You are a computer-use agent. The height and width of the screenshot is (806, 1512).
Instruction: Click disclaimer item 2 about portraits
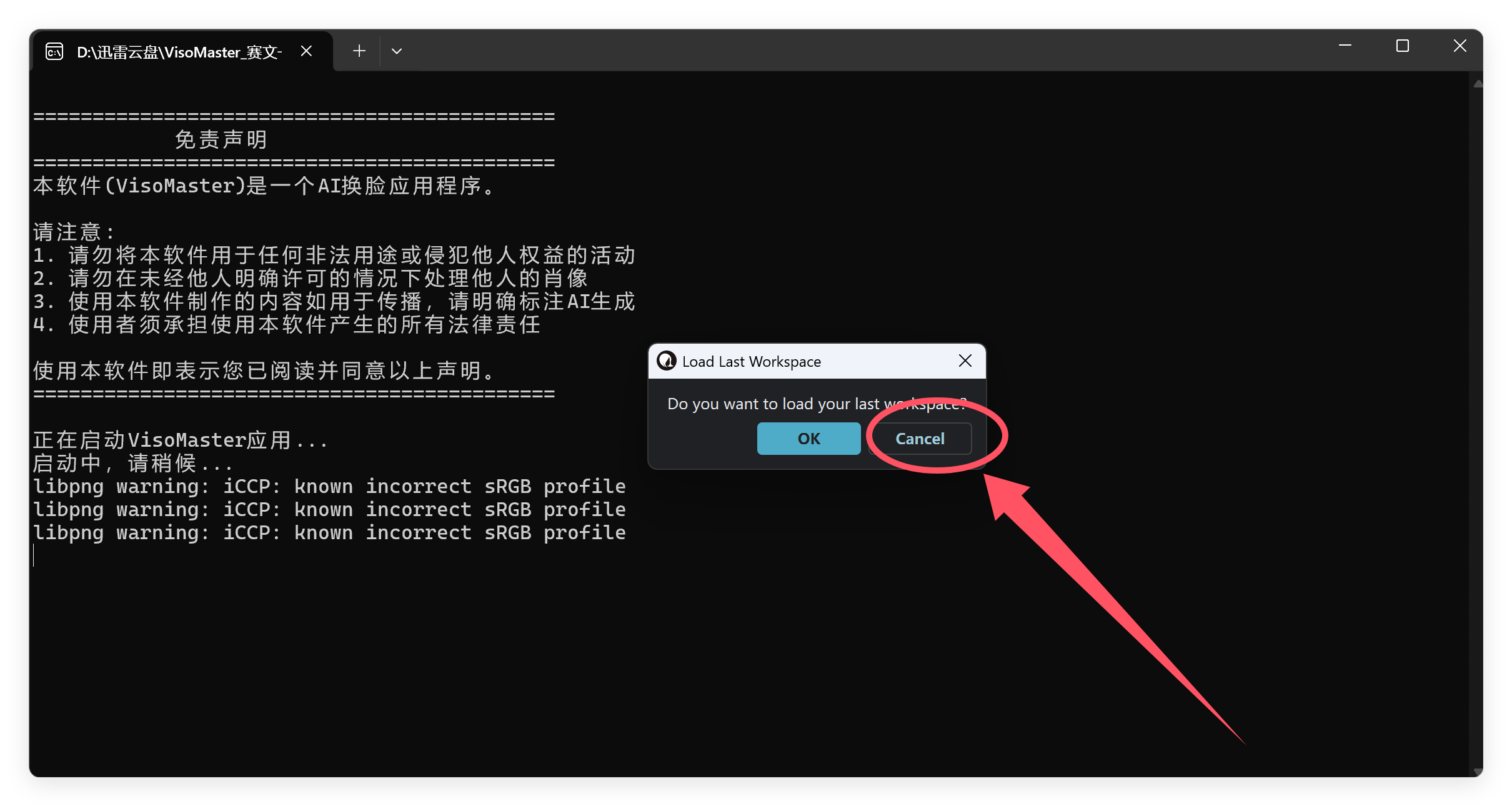click(311, 278)
